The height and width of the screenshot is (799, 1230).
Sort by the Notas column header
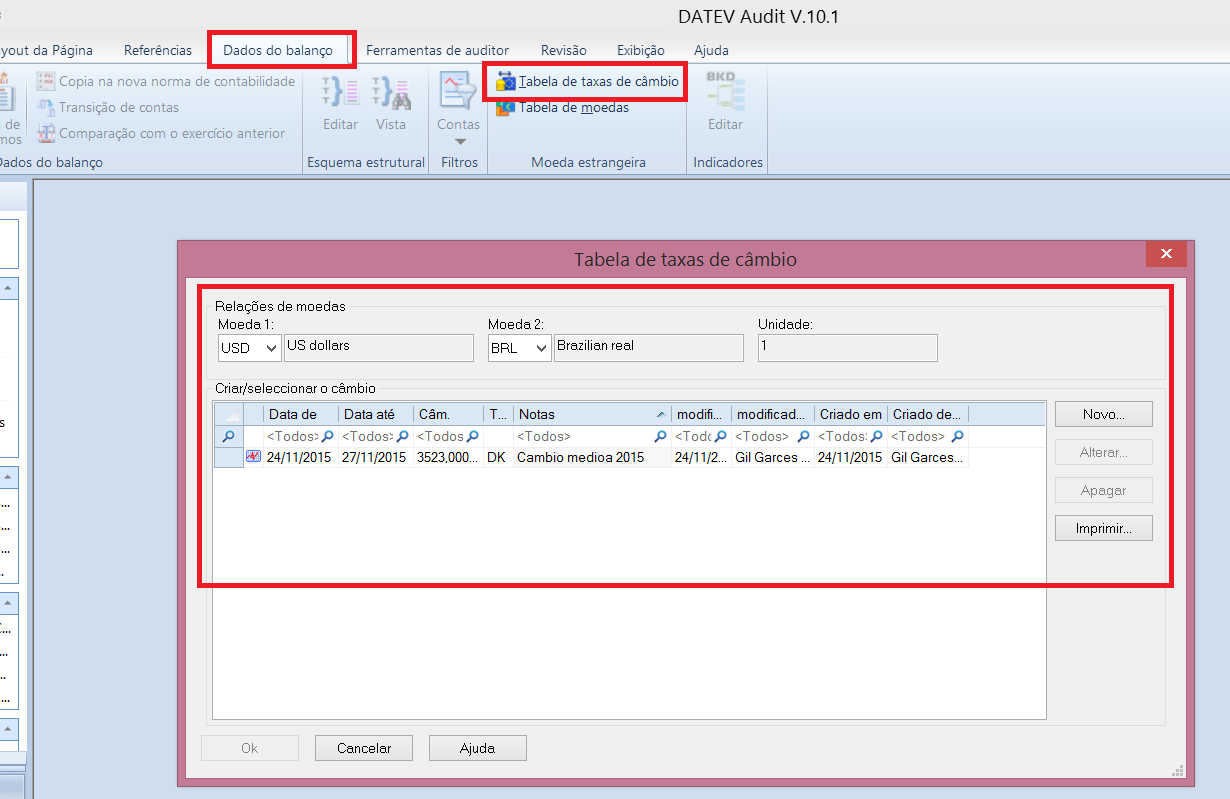tap(592, 414)
